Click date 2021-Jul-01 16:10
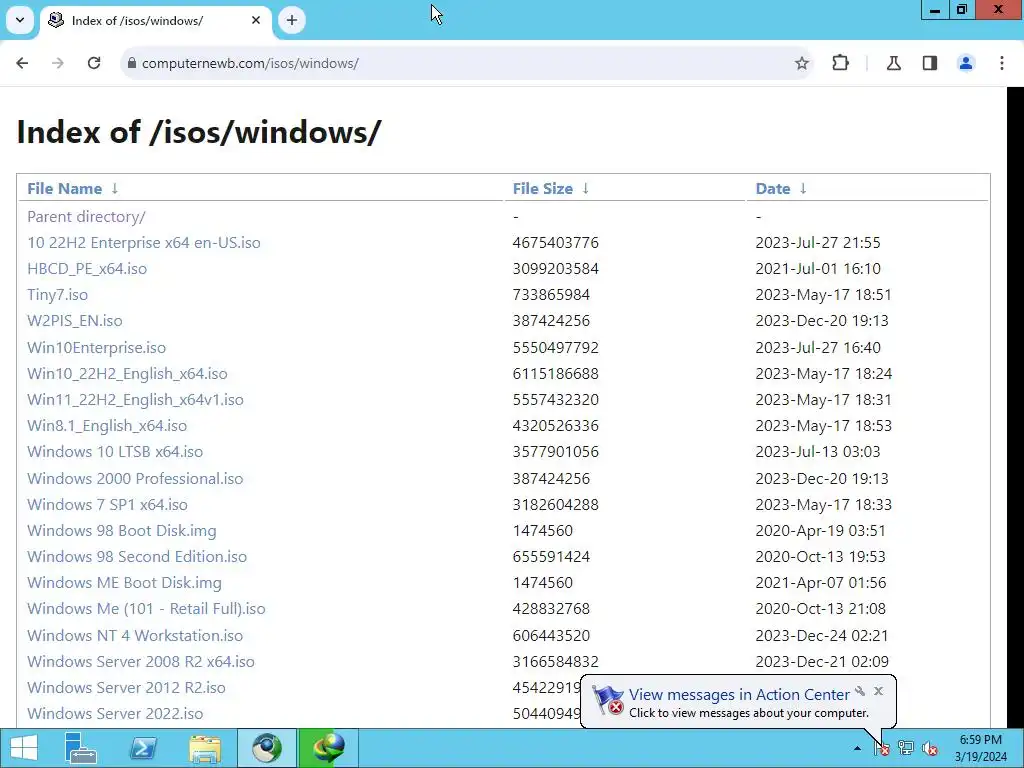Screen dimensions: 1024x768 (x=818, y=268)
